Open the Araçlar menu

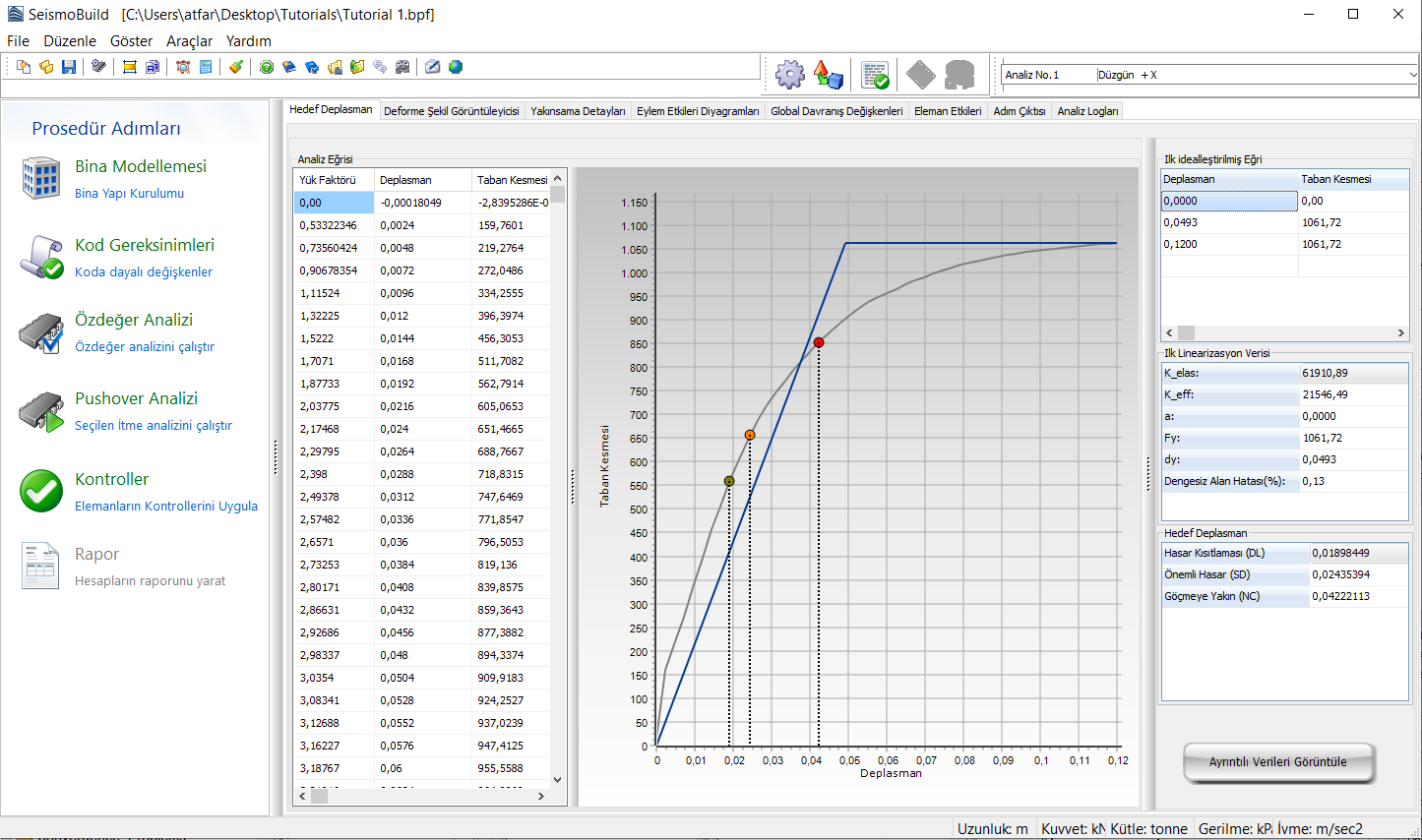coord(189,41)
